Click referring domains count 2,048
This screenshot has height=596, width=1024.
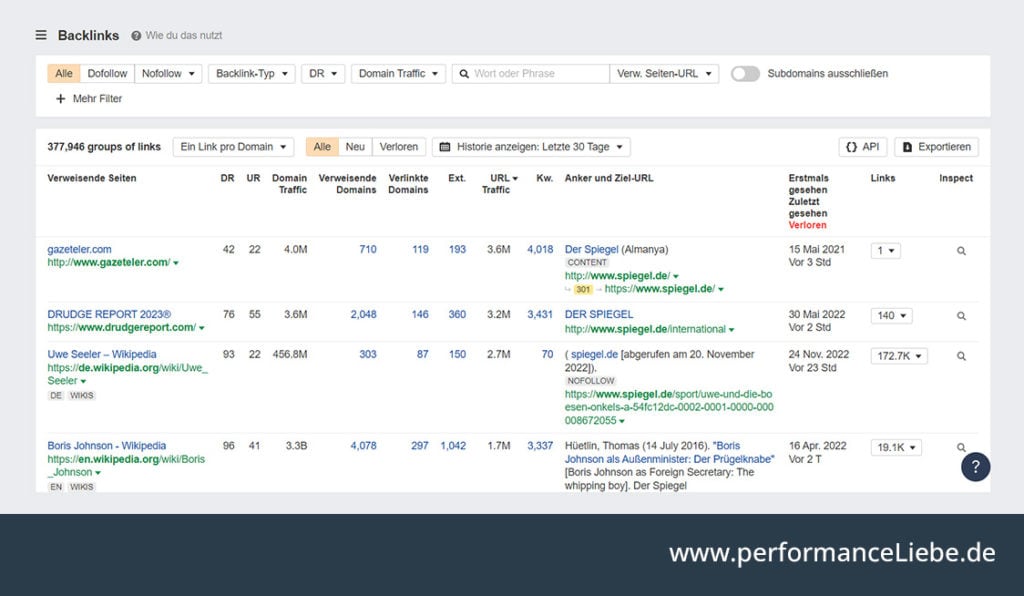click(x=363, y=314)
